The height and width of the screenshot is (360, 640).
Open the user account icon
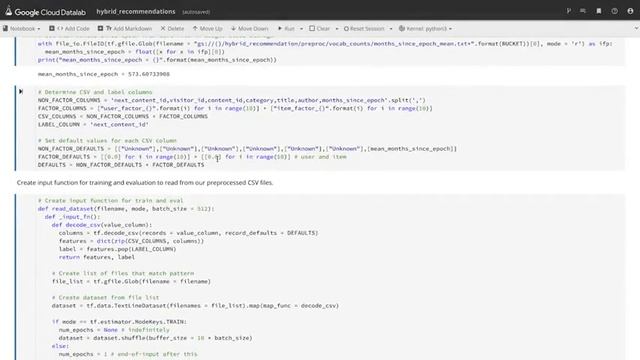(630, 11)
